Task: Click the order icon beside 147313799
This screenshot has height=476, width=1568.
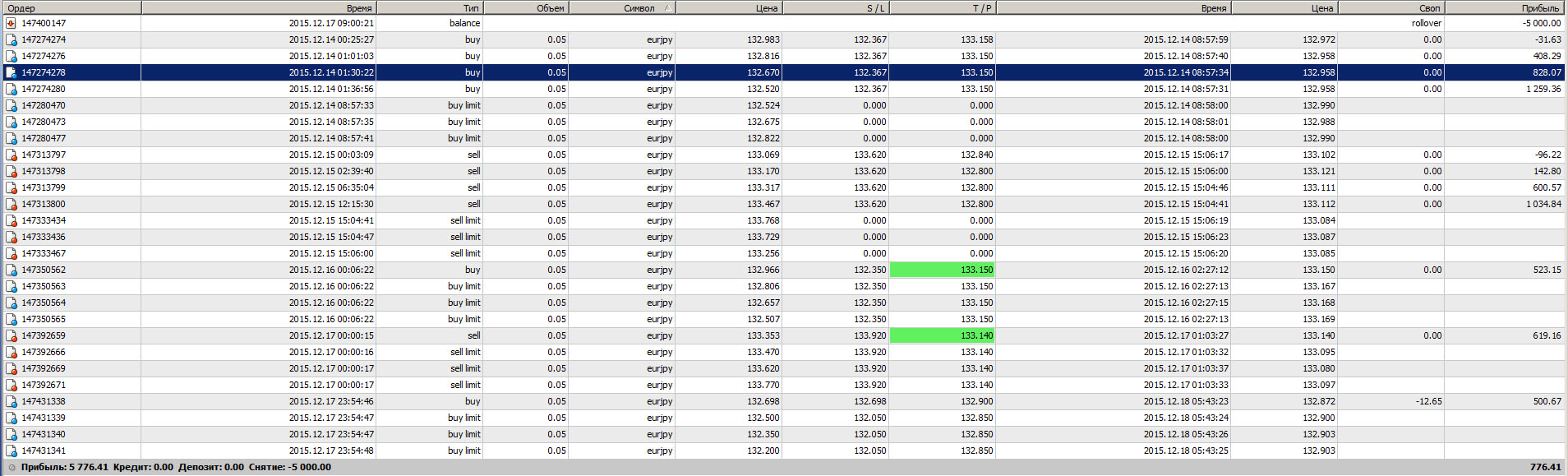Action: 12,187
